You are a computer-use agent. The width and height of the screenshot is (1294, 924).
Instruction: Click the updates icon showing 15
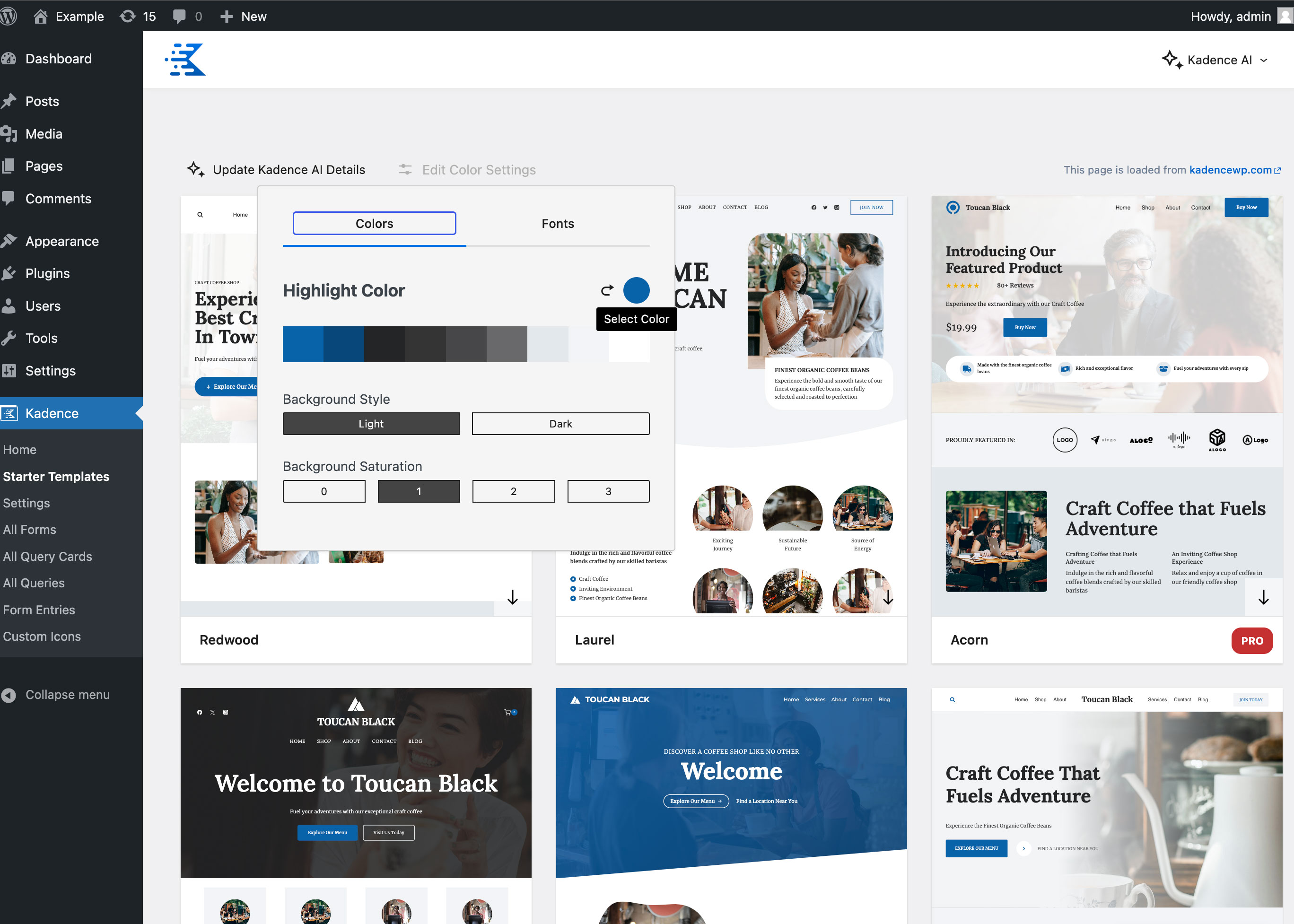[x=128, y=16]
